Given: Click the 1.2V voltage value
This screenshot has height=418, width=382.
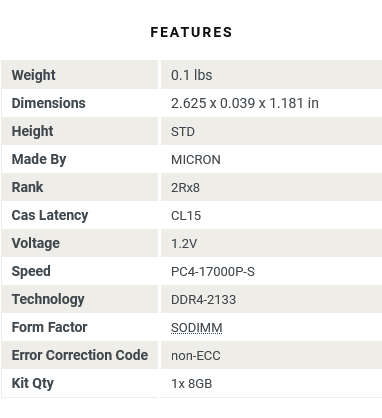Looking at the screenshot, I should coord(184,244).
